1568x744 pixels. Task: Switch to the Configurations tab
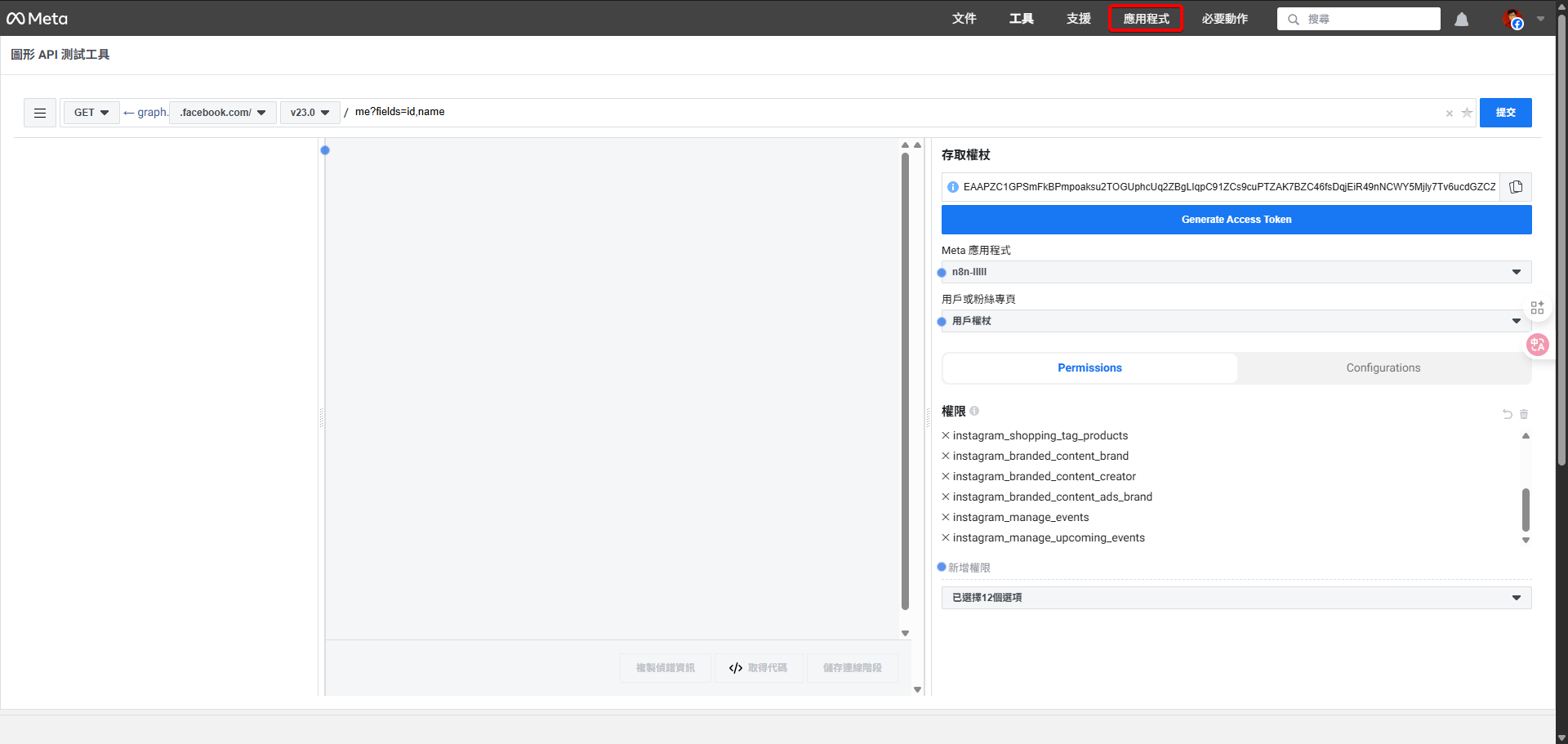pos(1383,368)
